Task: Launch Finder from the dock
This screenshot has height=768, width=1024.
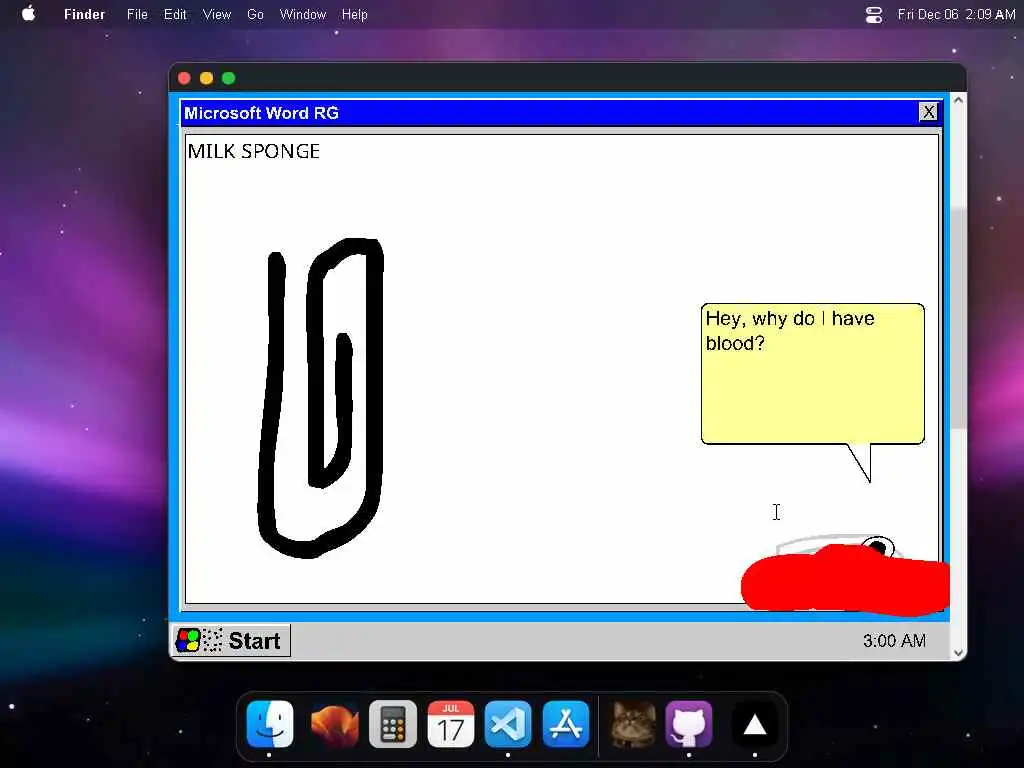Action: pyautogui.click(x=270, y=724)
